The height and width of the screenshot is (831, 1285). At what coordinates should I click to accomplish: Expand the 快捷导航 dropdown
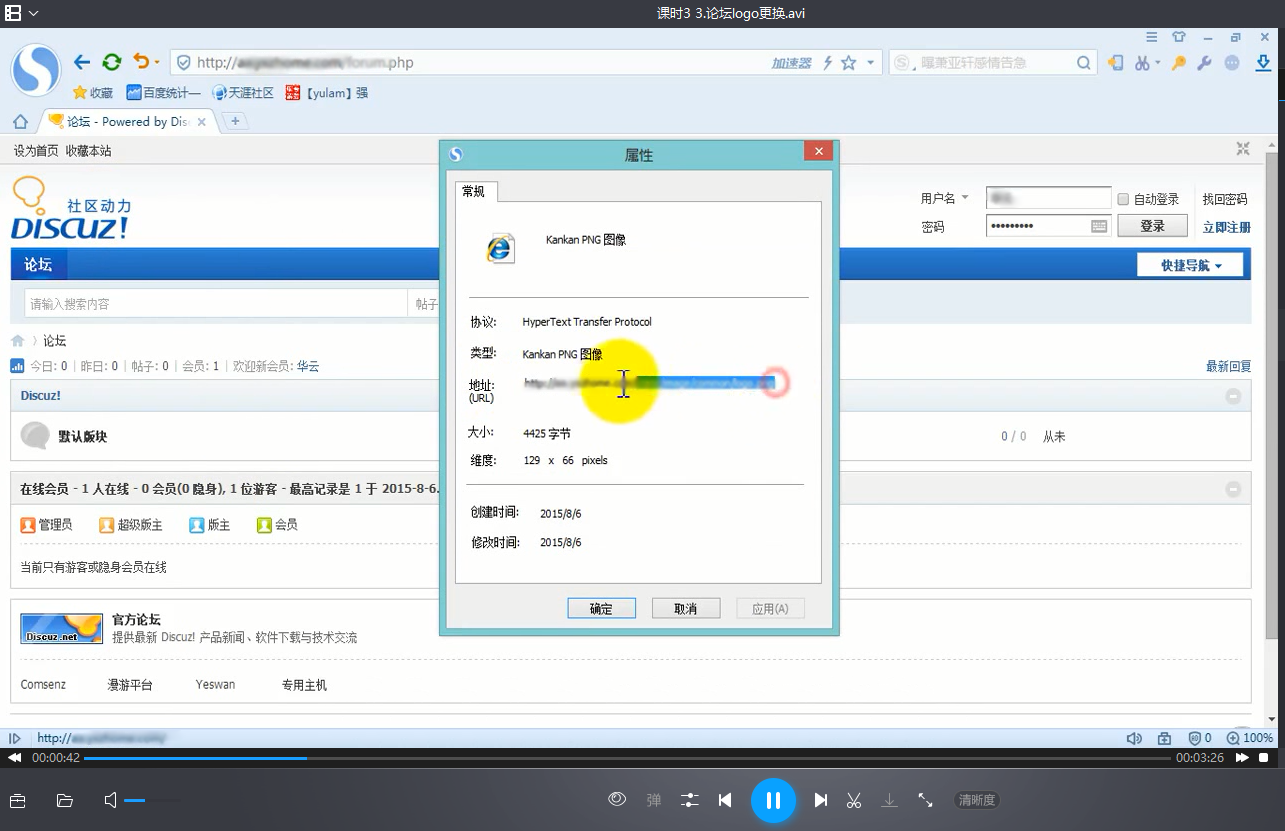[1191, 265]
